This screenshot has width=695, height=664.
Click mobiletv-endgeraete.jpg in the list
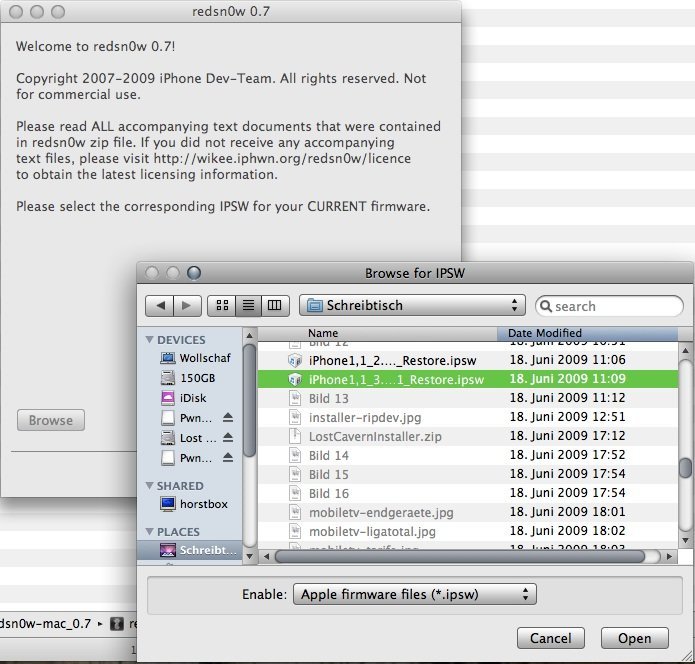tap(468, 512)
